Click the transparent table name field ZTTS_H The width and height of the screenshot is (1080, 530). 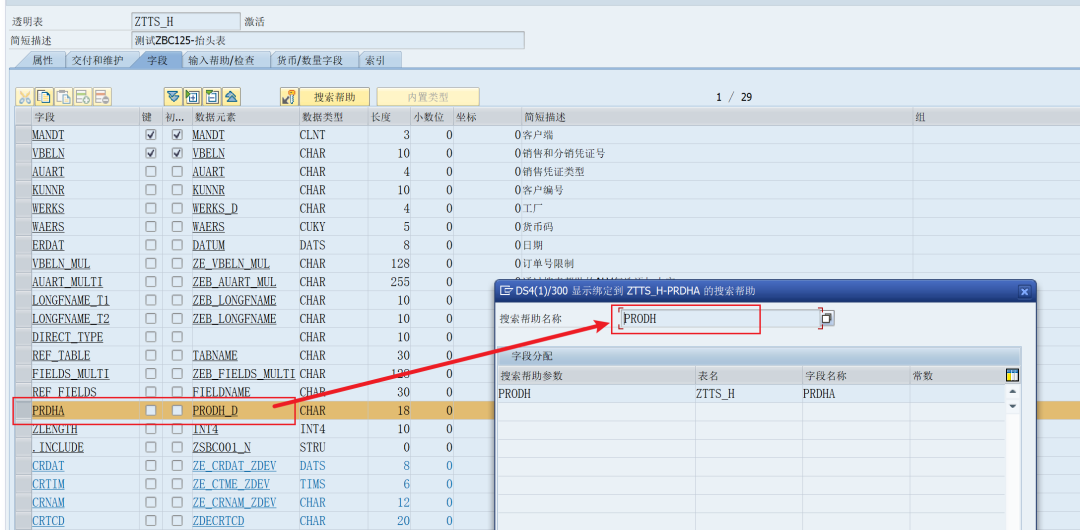(186, 21)
